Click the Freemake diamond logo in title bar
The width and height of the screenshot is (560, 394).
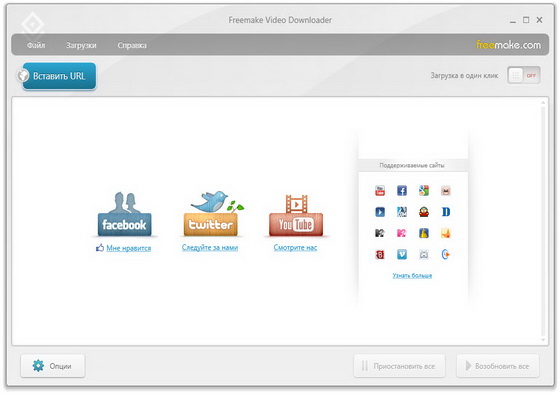[32, 24]
